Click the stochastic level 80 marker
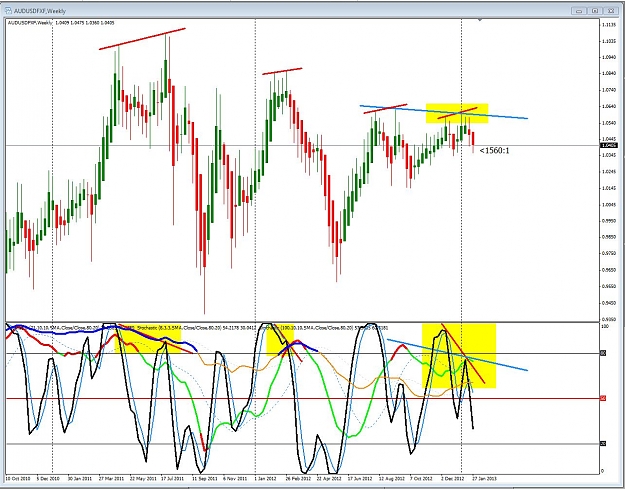Viewport: 625px width, 489px height. (603, 353)
